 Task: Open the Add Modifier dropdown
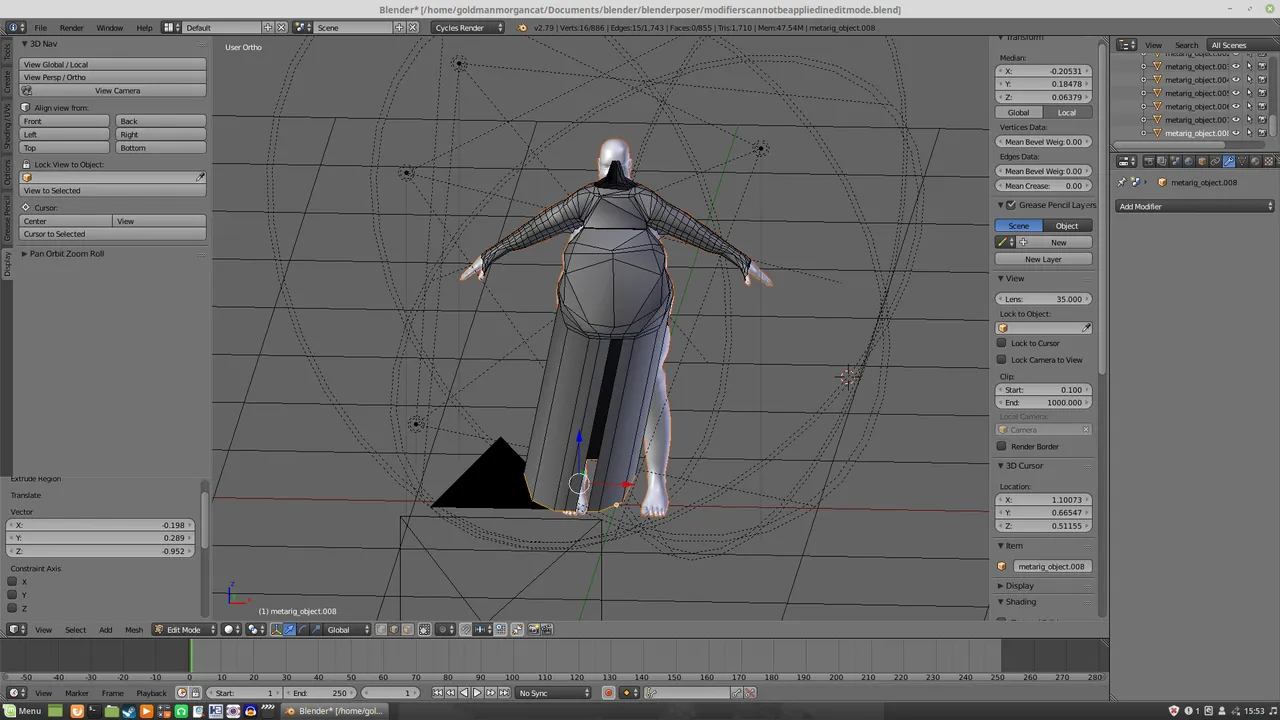point(1196,206)
